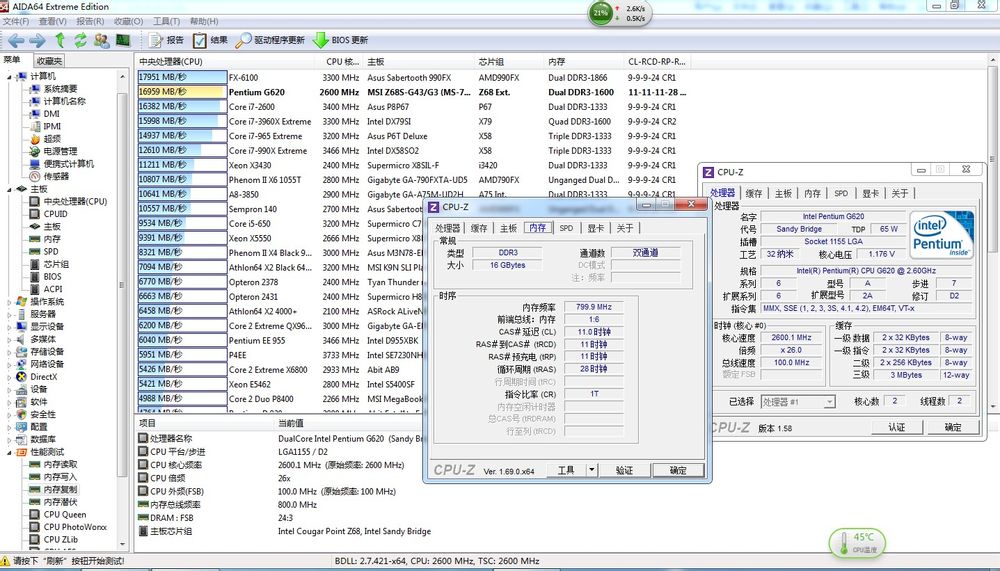
Task: Click the blue Back arrow in toolbar
Action: (16, 40)
